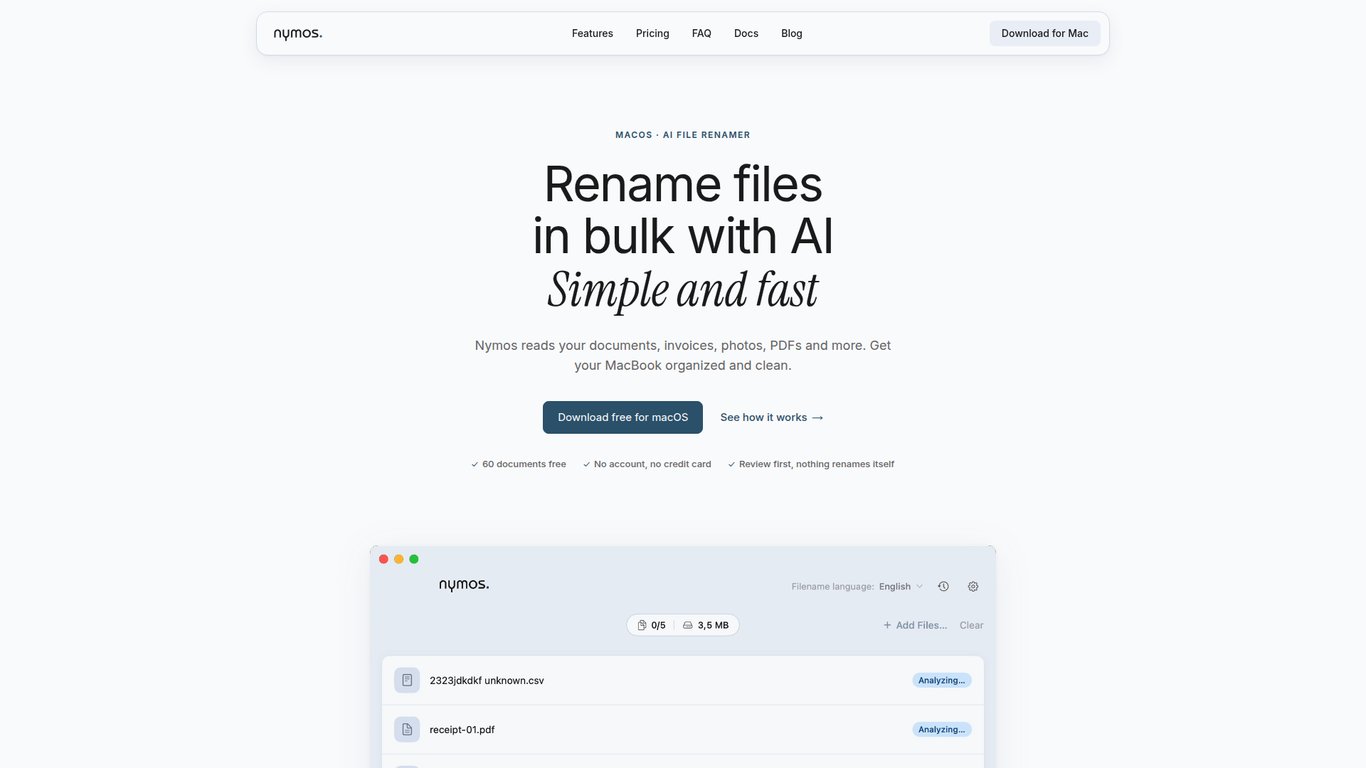The width and height of the screenshot is (1366, 768).
Task: Expand the Filename language English dropdown
Action: 901,587
